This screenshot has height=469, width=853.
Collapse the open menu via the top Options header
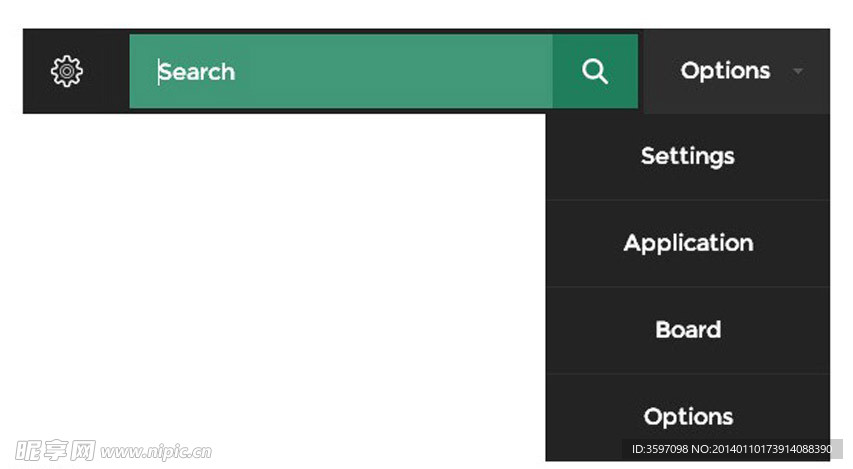737,71
